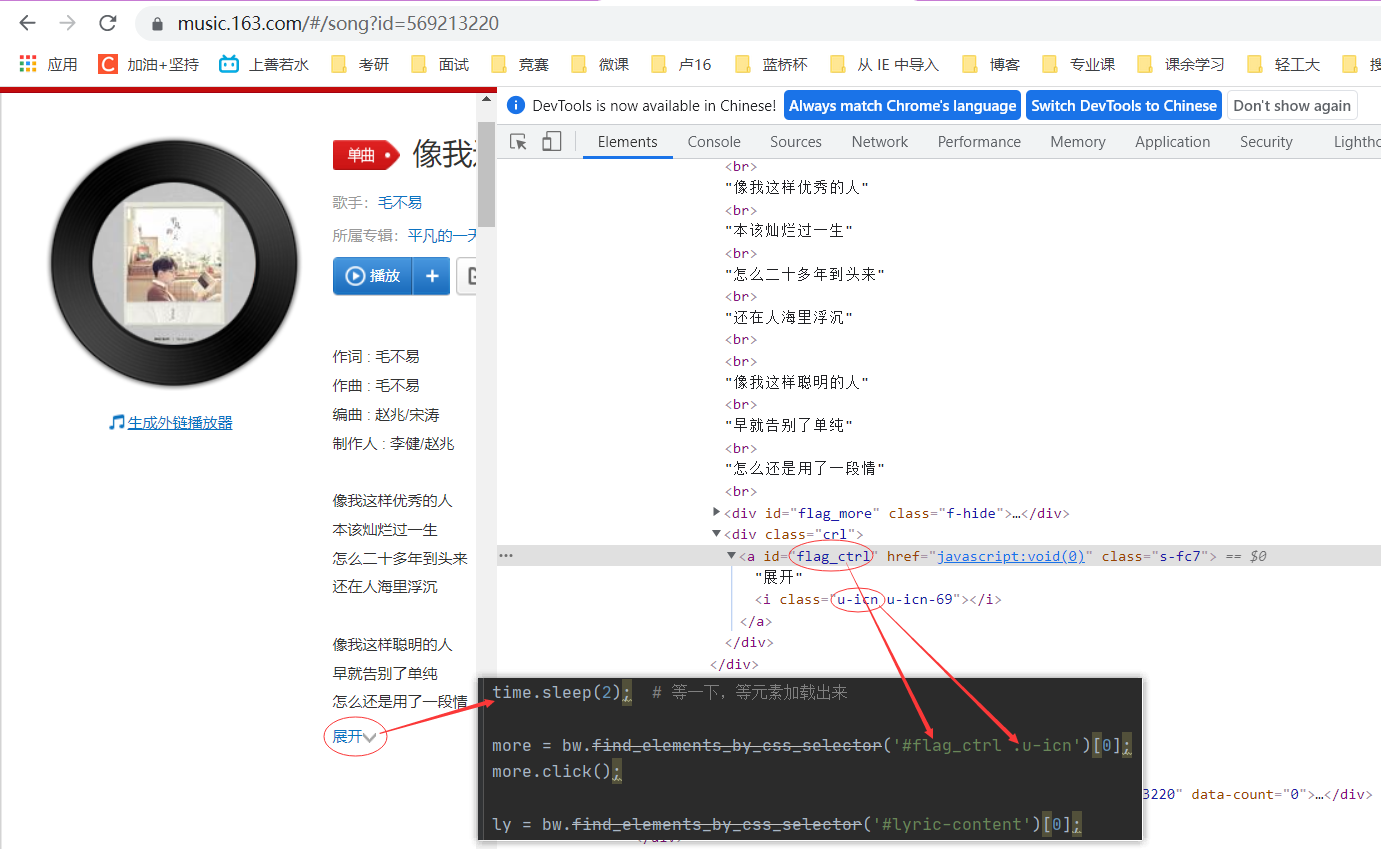The image size is (1381, 849).
Task: Select DOM text "像我这样优秀的人"
Action: tap(797, 188)
